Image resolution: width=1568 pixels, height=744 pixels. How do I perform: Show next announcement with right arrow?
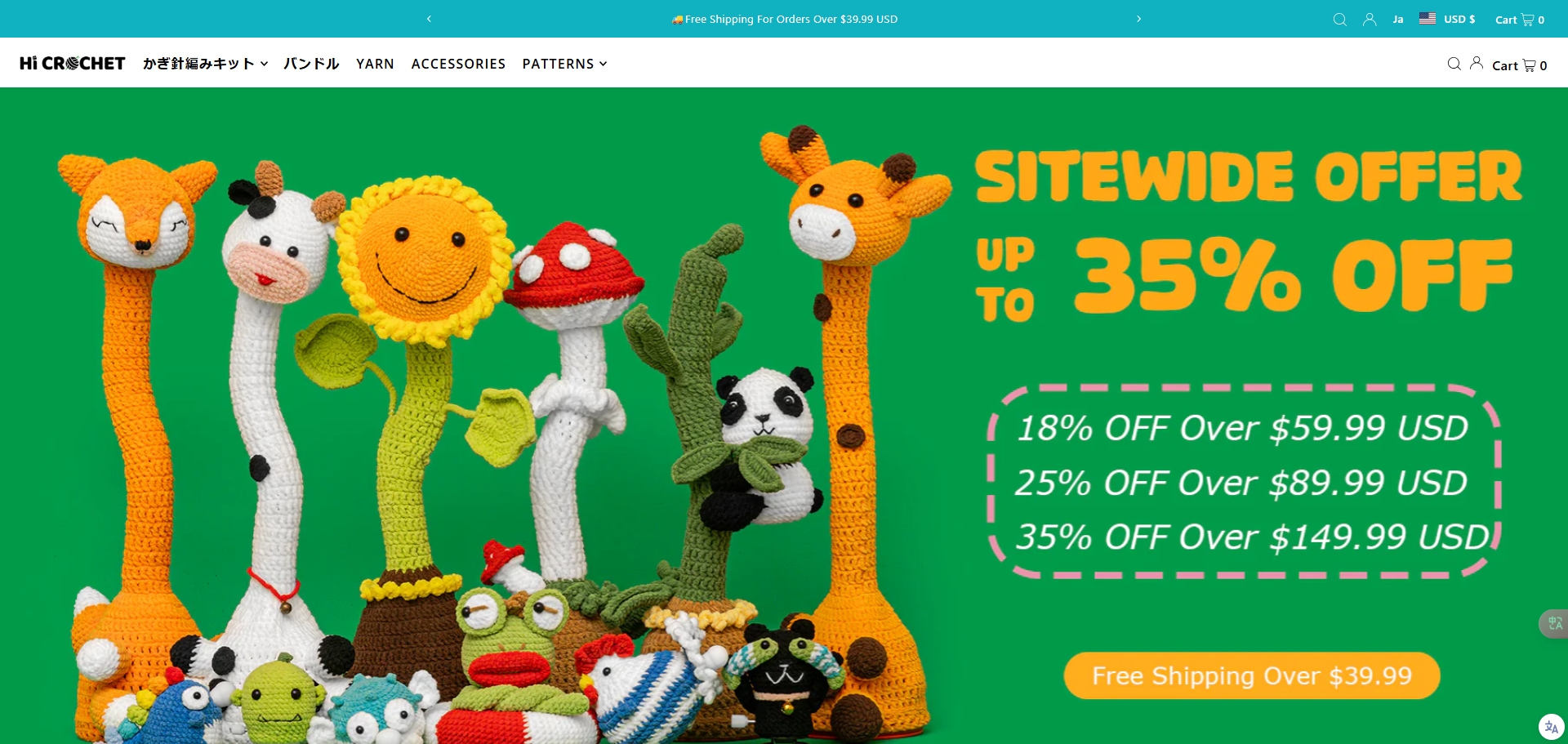click(1138, 19)
